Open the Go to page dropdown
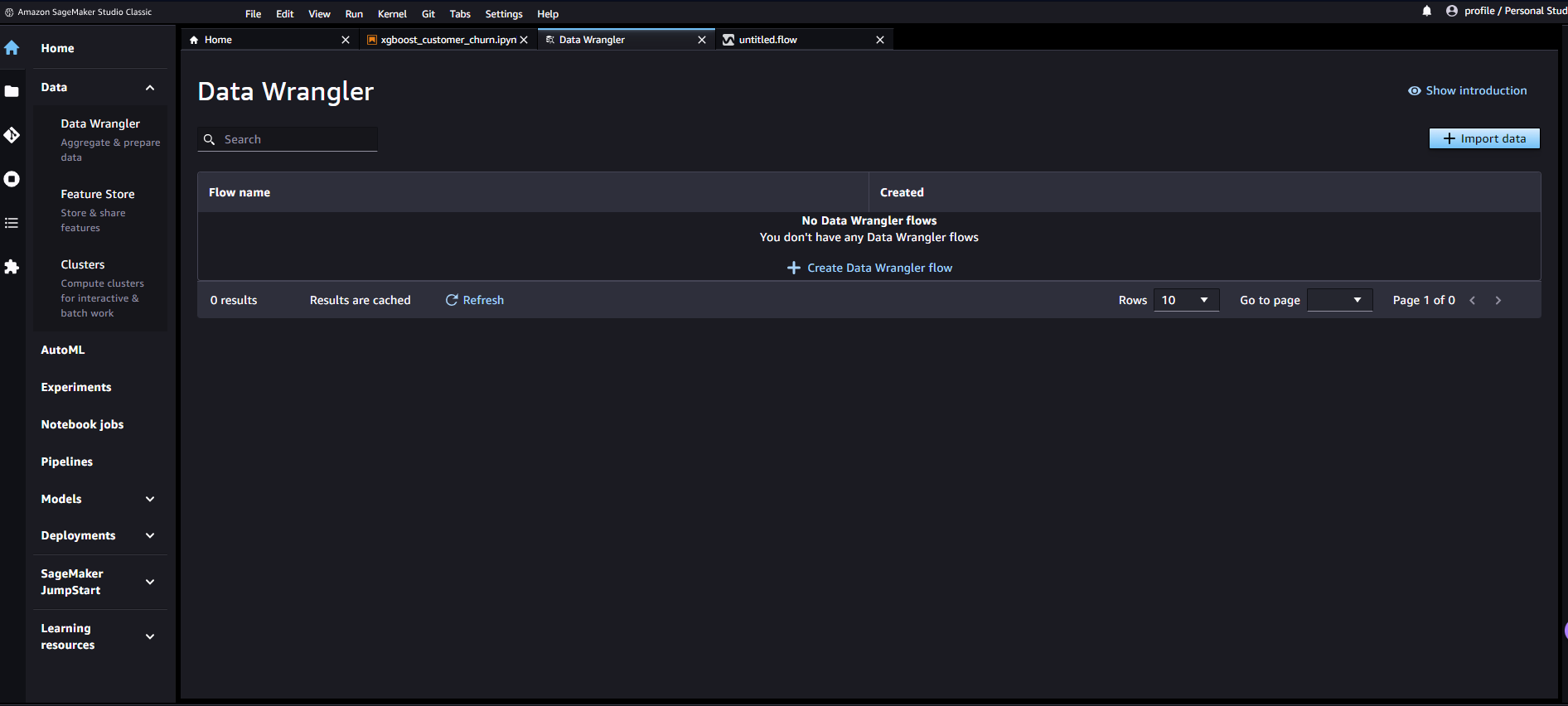The image size is (1568, 706). point(1339,300)
